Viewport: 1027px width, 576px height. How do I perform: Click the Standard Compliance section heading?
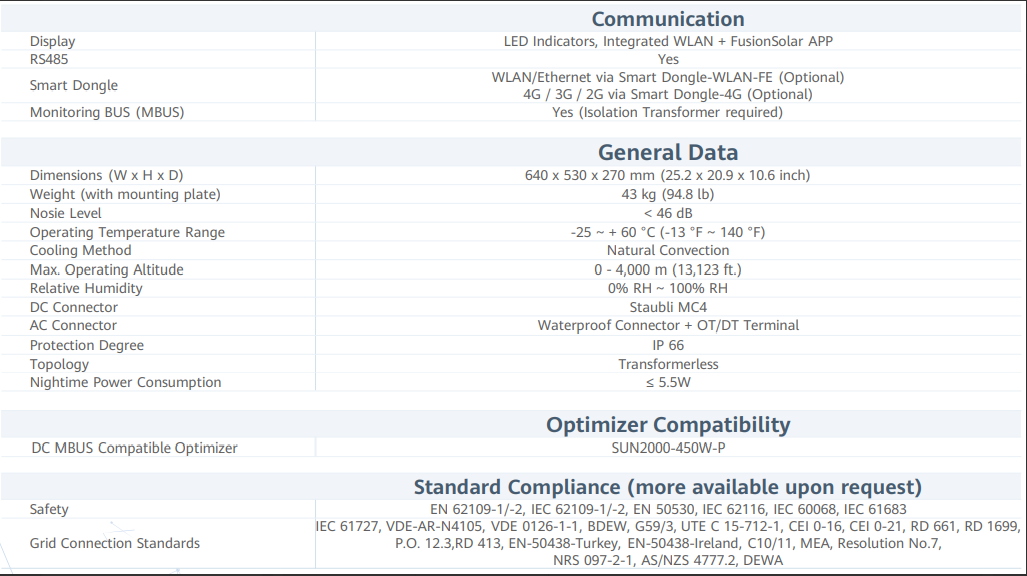(668, 488)
